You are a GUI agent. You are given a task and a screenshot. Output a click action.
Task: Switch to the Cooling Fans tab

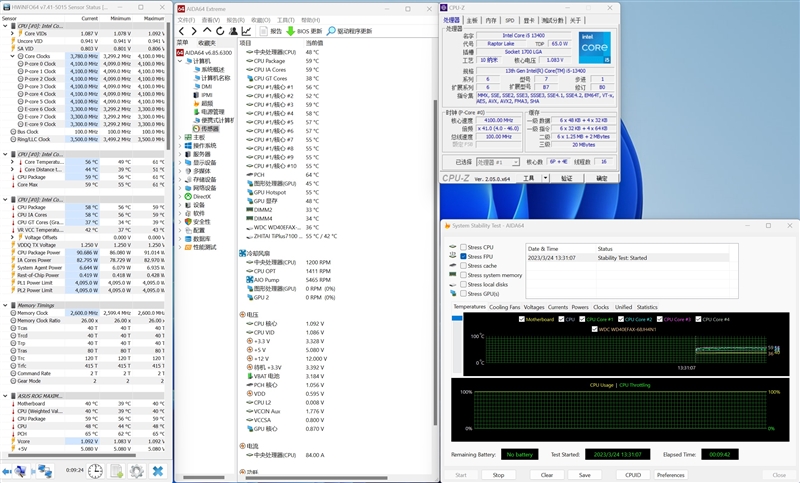point(505,307)
